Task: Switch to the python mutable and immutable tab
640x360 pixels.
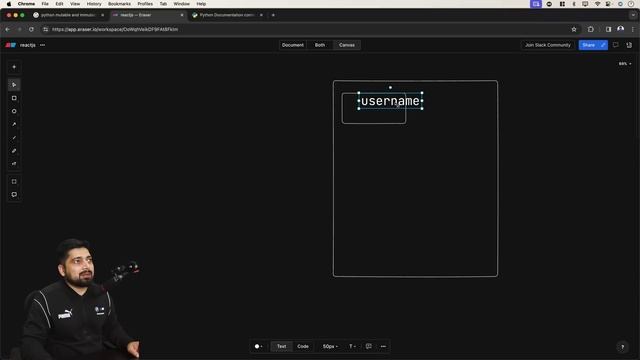Action: pos(68,15)
